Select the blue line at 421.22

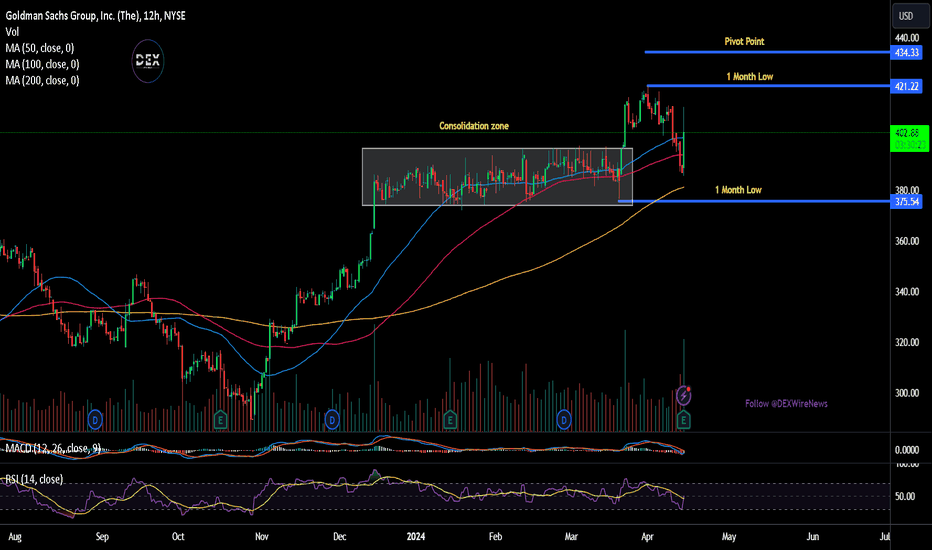coord(768,86)
